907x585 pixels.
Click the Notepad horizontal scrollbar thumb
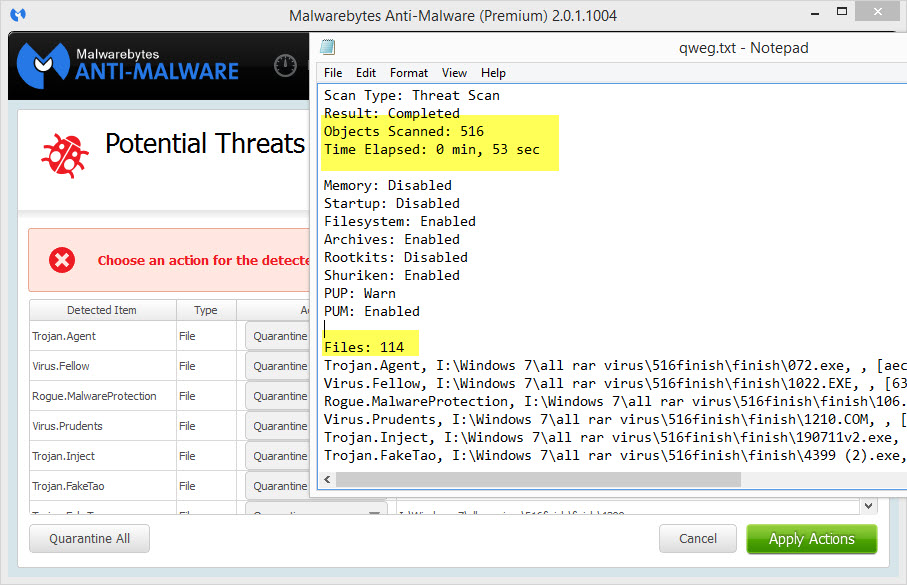pyautogui.click(x=539, y=479)
